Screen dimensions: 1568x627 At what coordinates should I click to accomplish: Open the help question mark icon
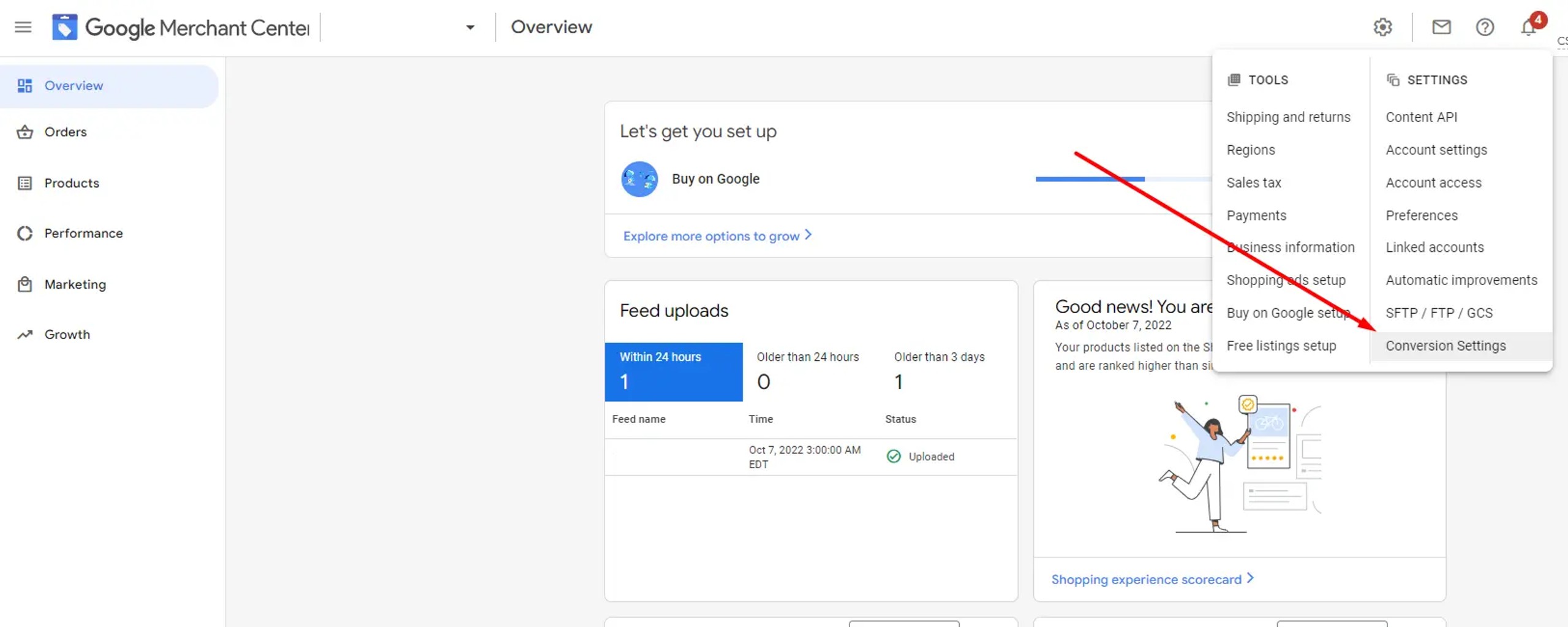[x=1485, y=27]
